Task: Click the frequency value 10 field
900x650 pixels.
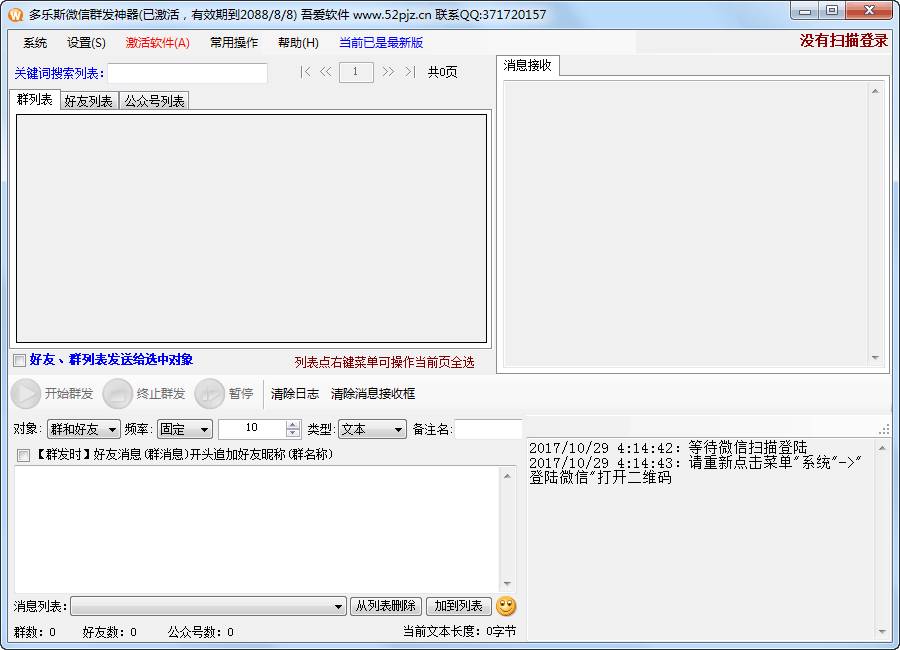Action: [x=252, y=429]
